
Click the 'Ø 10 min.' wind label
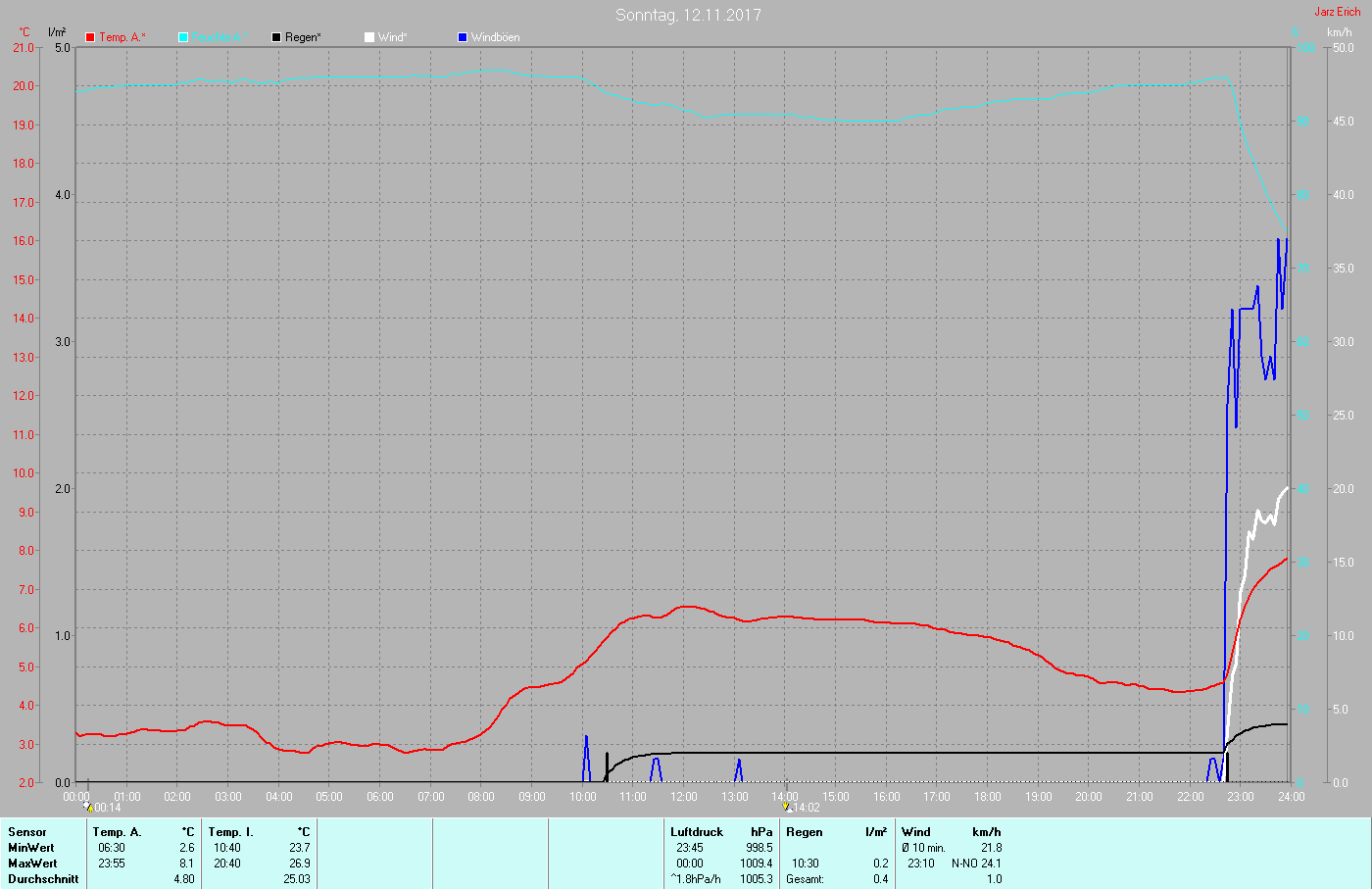point(924,848)
